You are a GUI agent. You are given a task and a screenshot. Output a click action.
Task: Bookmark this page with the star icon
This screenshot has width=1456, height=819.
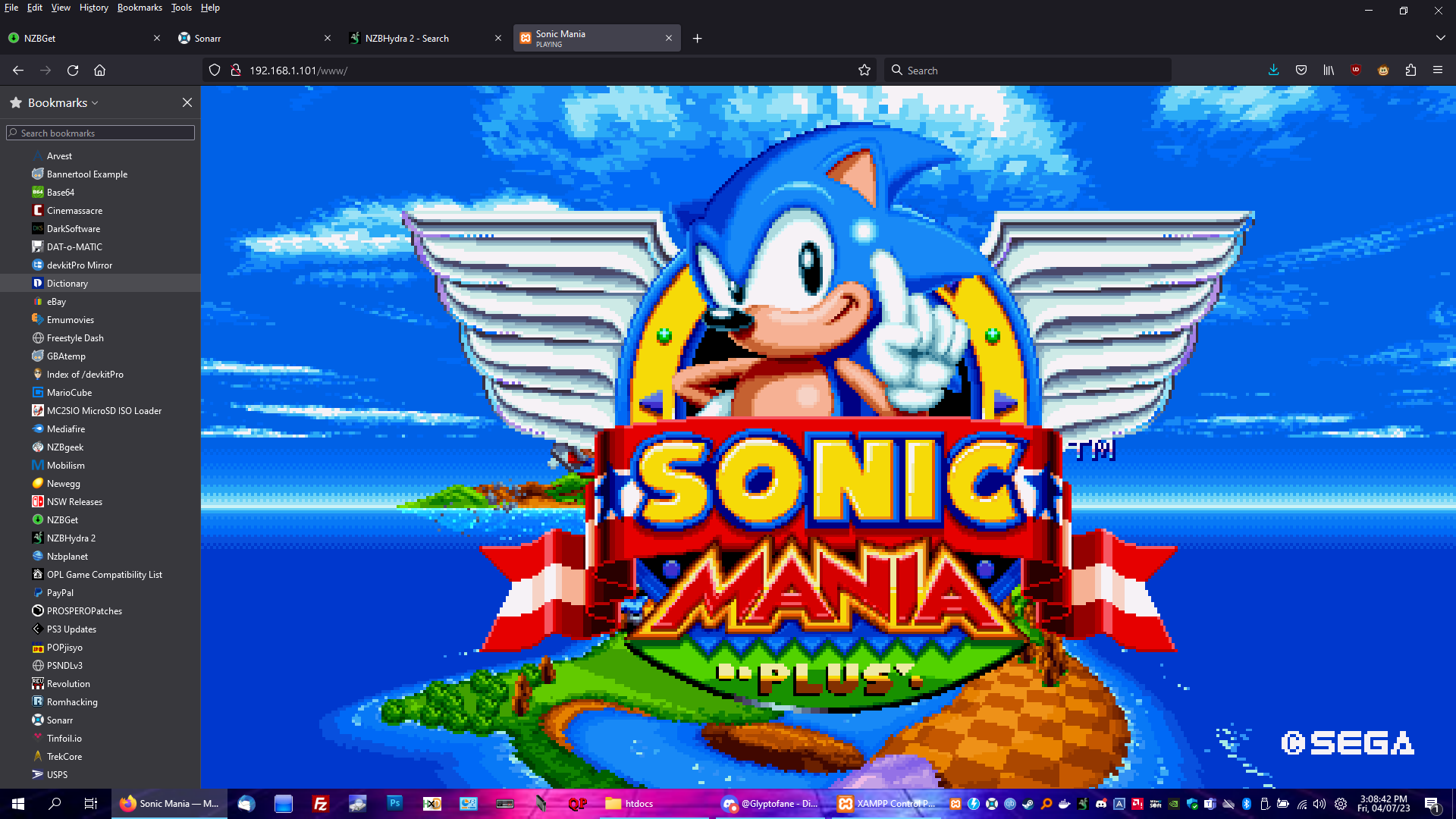pyautogui.click(x=864, y=71)
